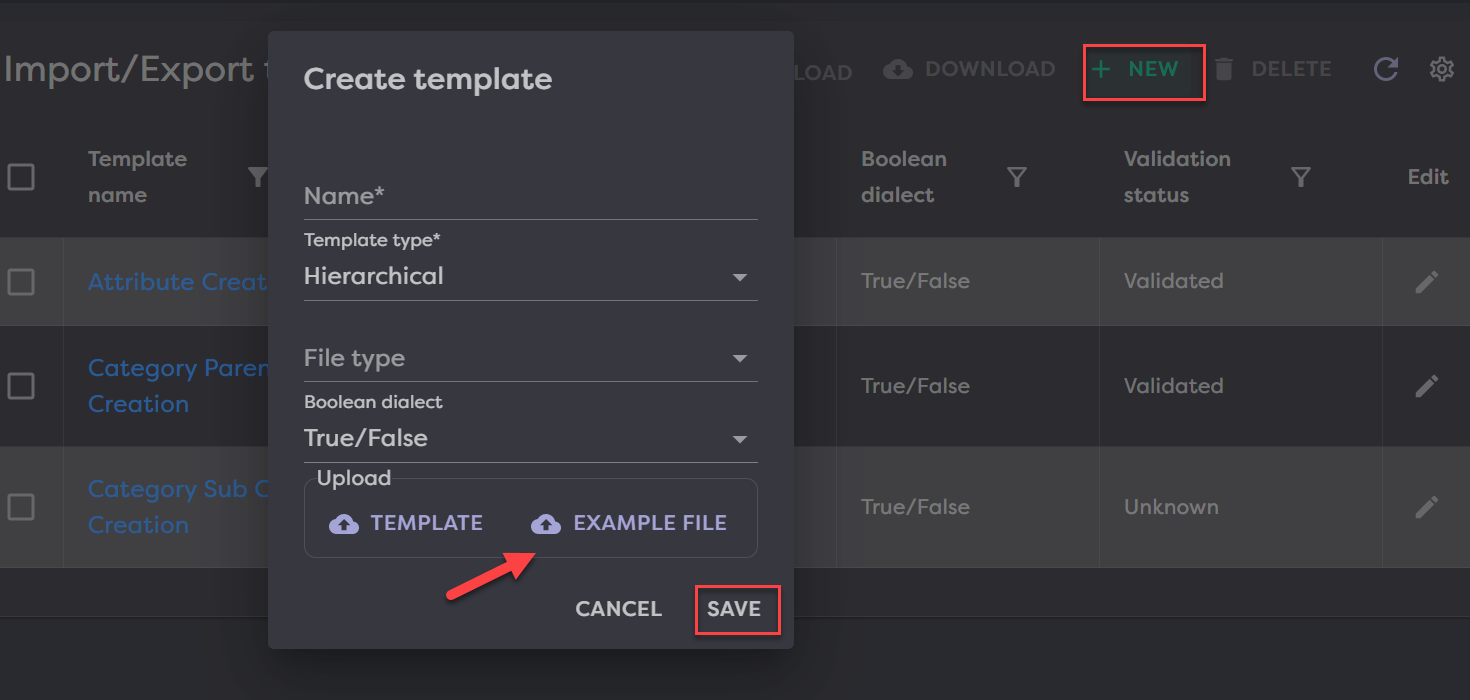Click Cancel in the Create template dialog
The image size is (1470, 700).
pyautogui.click(x=618, y=609)
